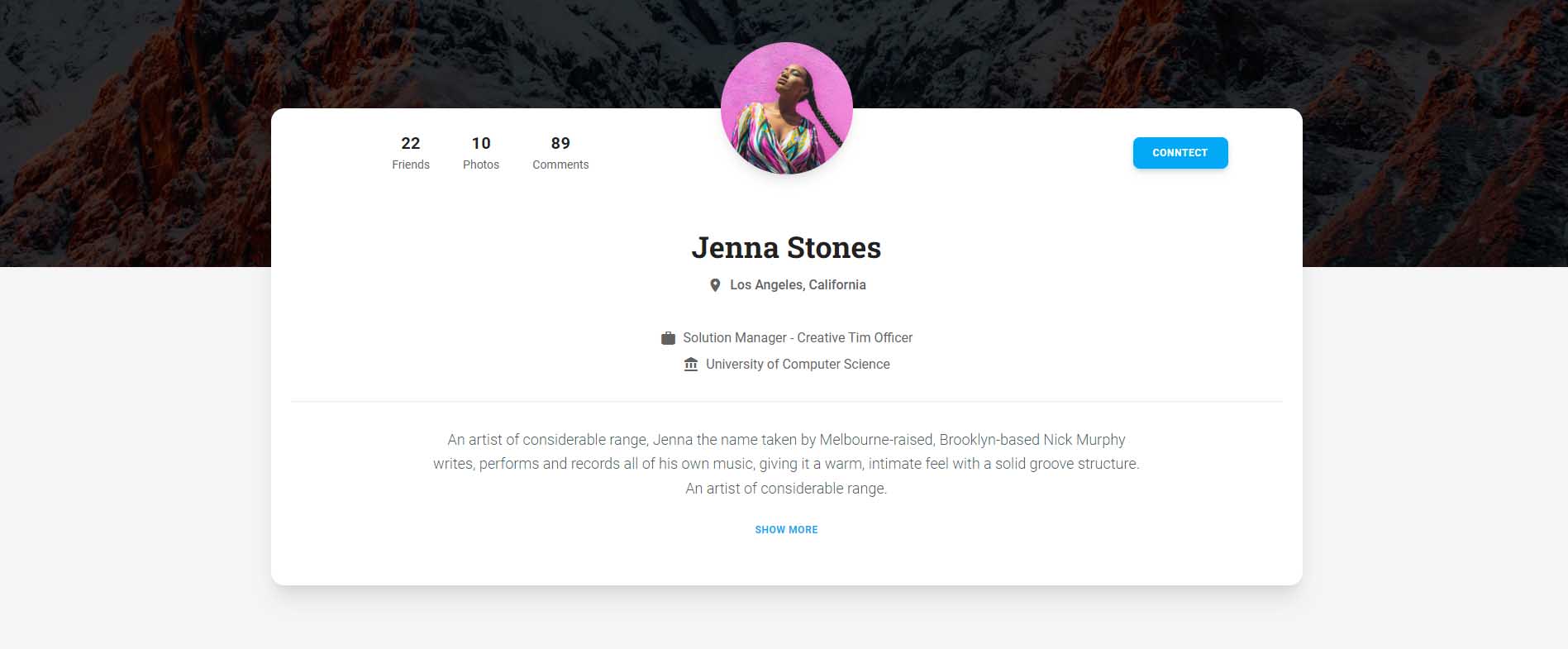Image resolution: width=1568 pixels, height=649 pixels.
Task: Click the briefcase job icon
Action: pyautogui.click(x=668, y=338)
